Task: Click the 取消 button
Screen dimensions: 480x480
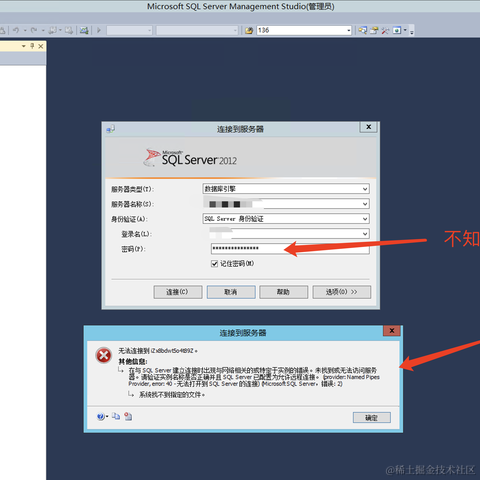Action: pyautogui.click(x=231, y=292)
